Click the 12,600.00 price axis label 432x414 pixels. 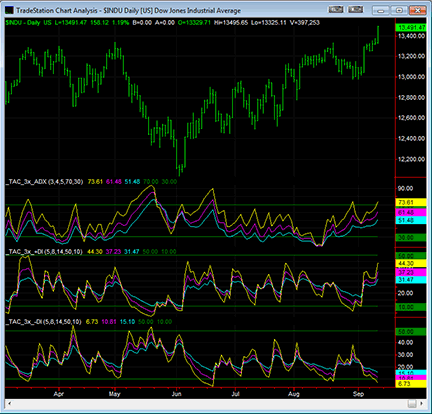(x=411, y=118)
